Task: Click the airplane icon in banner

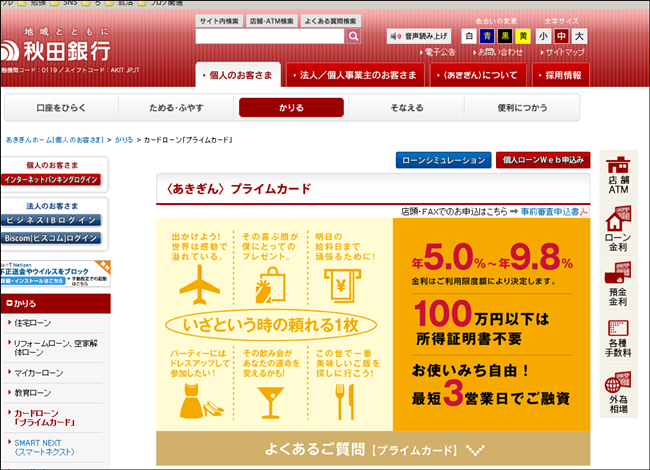Action: click(199, 285)
